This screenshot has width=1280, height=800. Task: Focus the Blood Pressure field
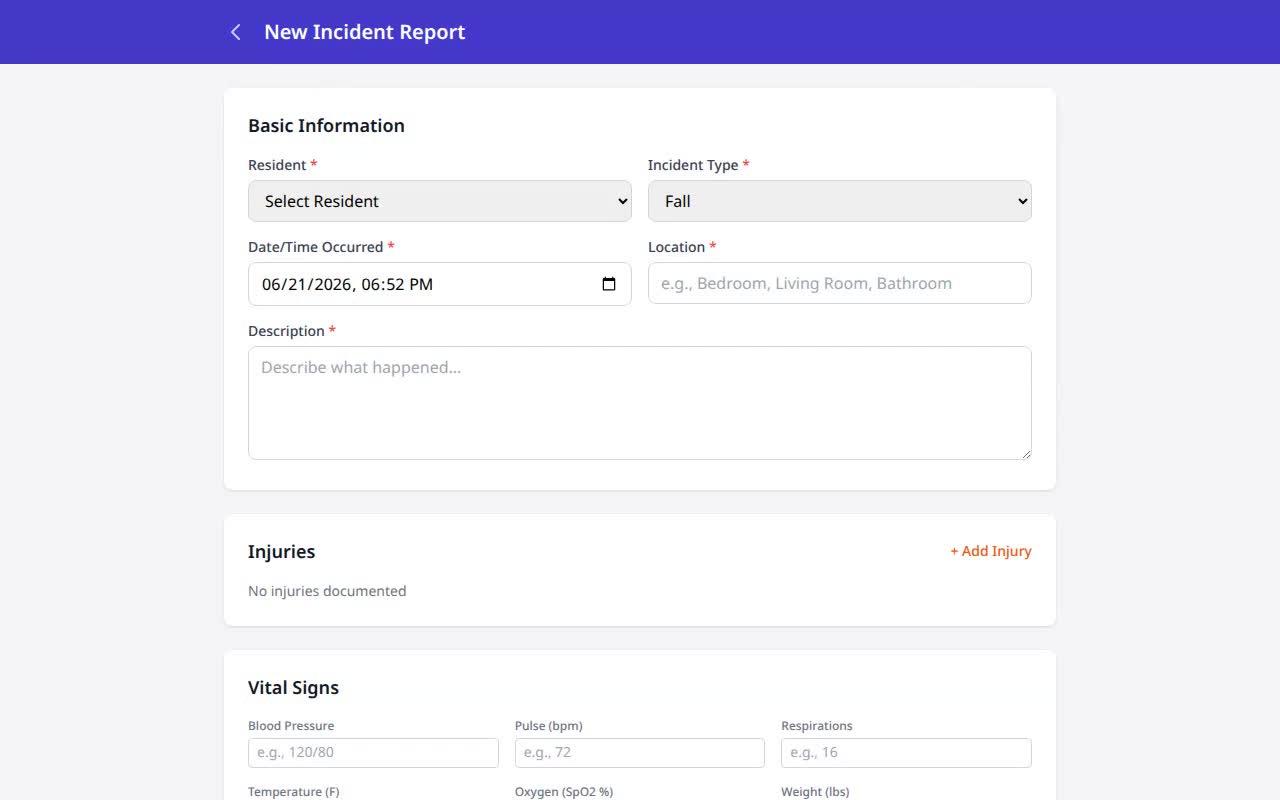(373, 753)
